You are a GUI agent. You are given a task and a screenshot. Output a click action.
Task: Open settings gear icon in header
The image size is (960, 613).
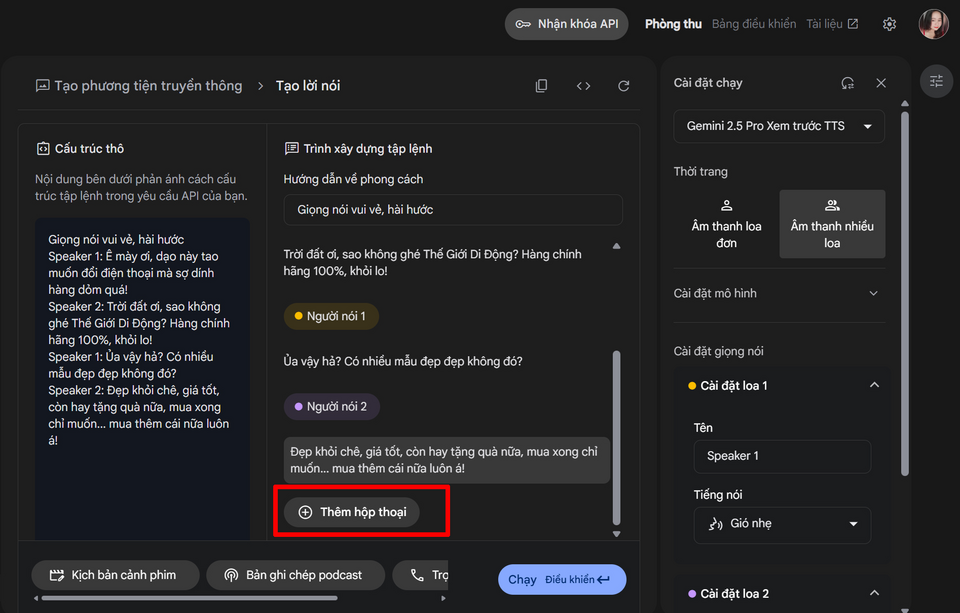coord(889,24)
